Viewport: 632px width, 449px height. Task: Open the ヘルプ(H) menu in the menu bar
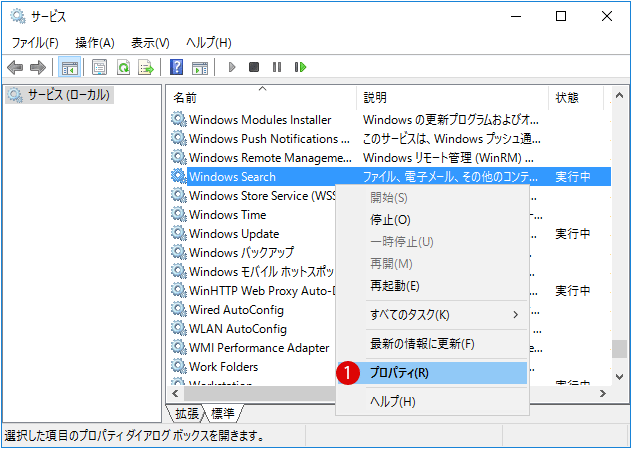pos(209,43)
